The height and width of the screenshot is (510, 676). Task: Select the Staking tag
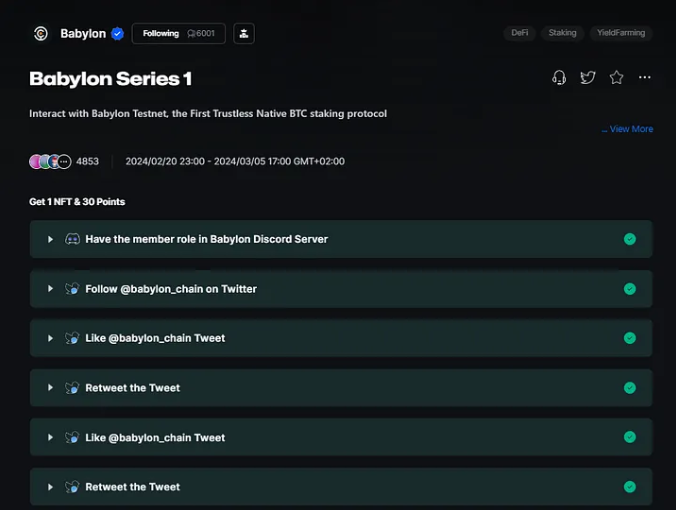pos(562,33)
